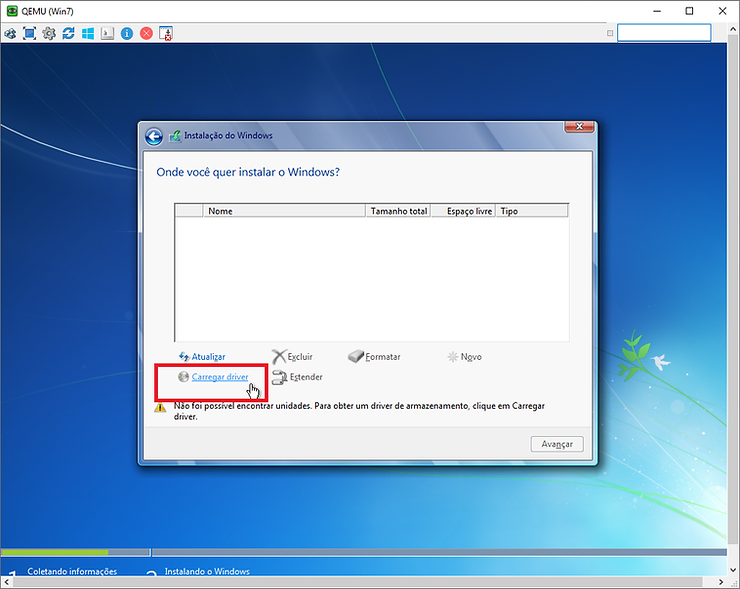740x589 pixels.
Task: Click the Tipo column header
Action: coord(532,211)
